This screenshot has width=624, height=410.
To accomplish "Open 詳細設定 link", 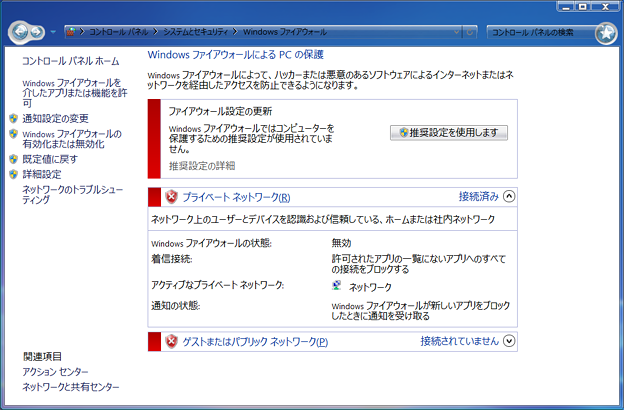I will point(42,174).
